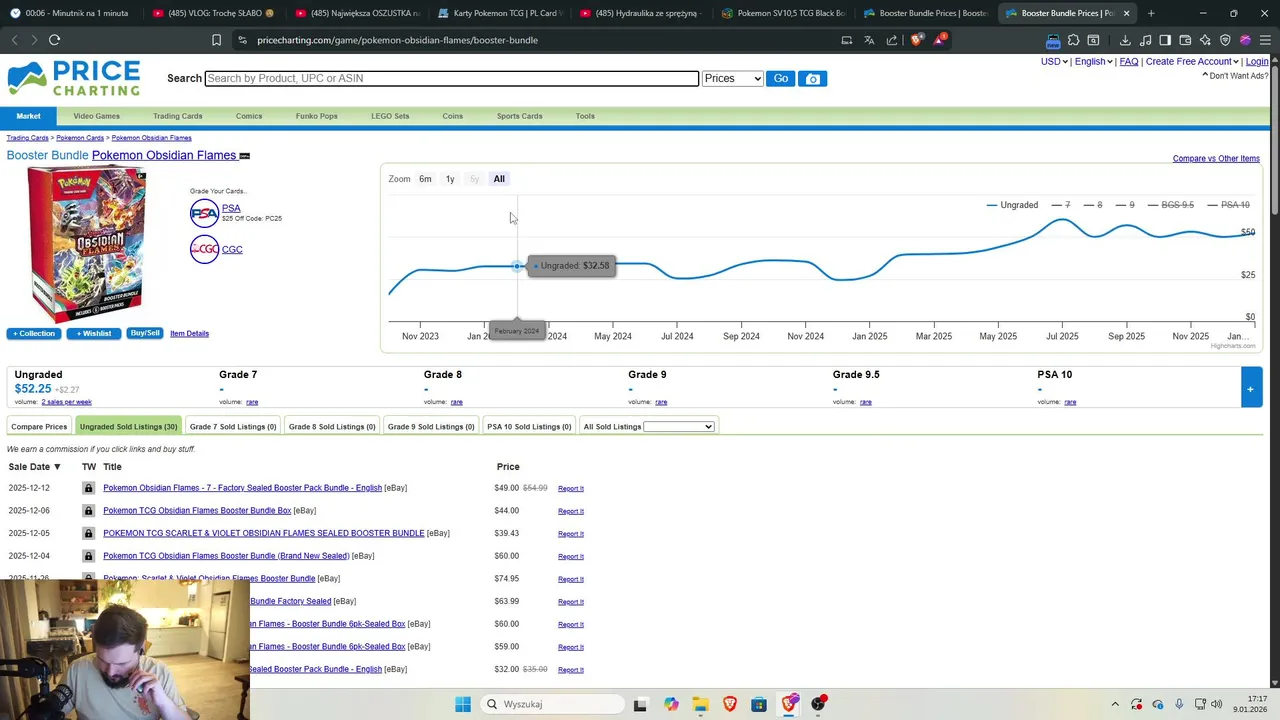Switch to Compare Prices tab
The height and width of the screenshot is (720, 1280).
tap(39, 427)
